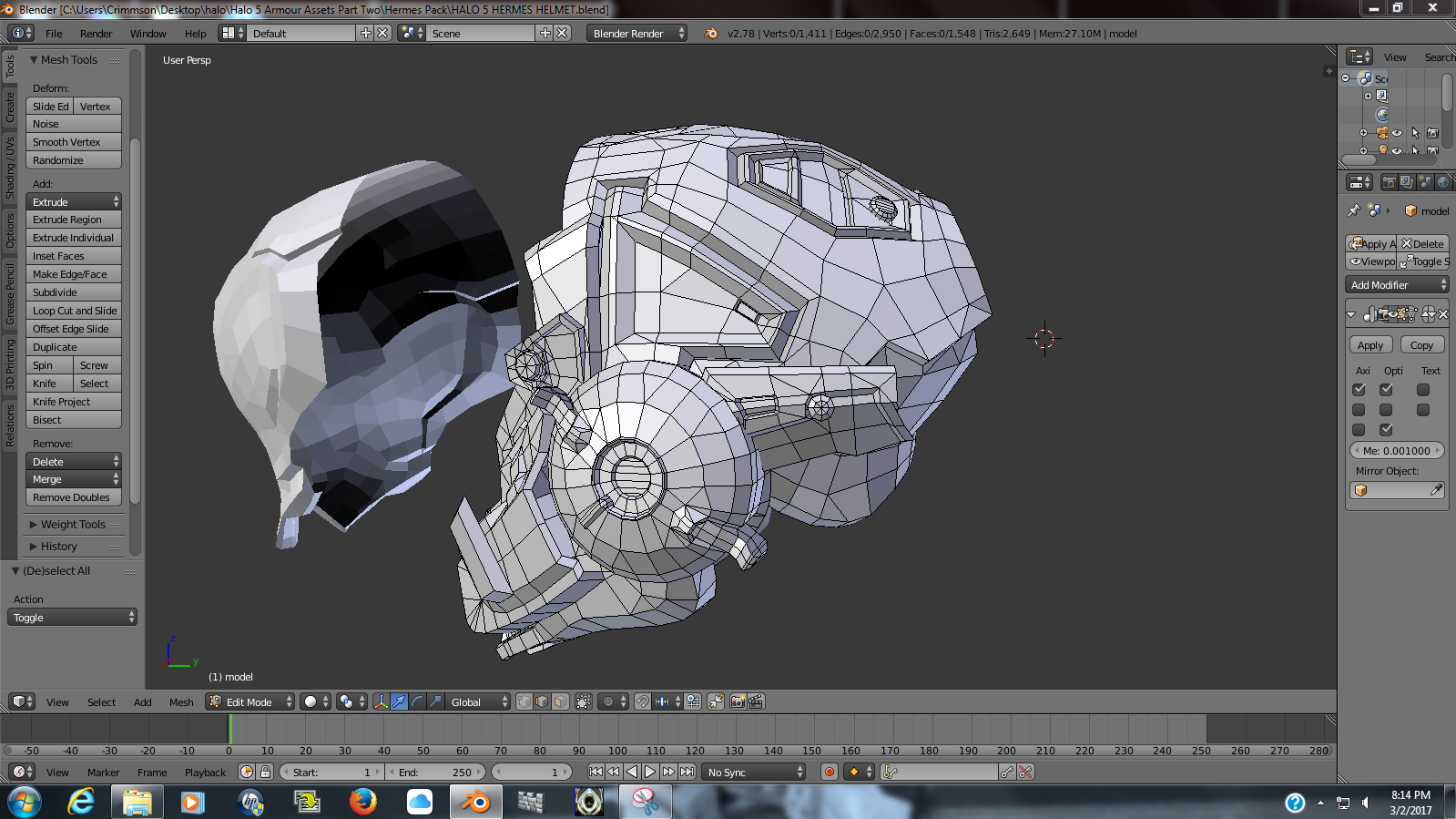Open the Extrude dropdown
Viewport: 1456px width, 819px height.
pyautogui.click(x=74, y=201)
